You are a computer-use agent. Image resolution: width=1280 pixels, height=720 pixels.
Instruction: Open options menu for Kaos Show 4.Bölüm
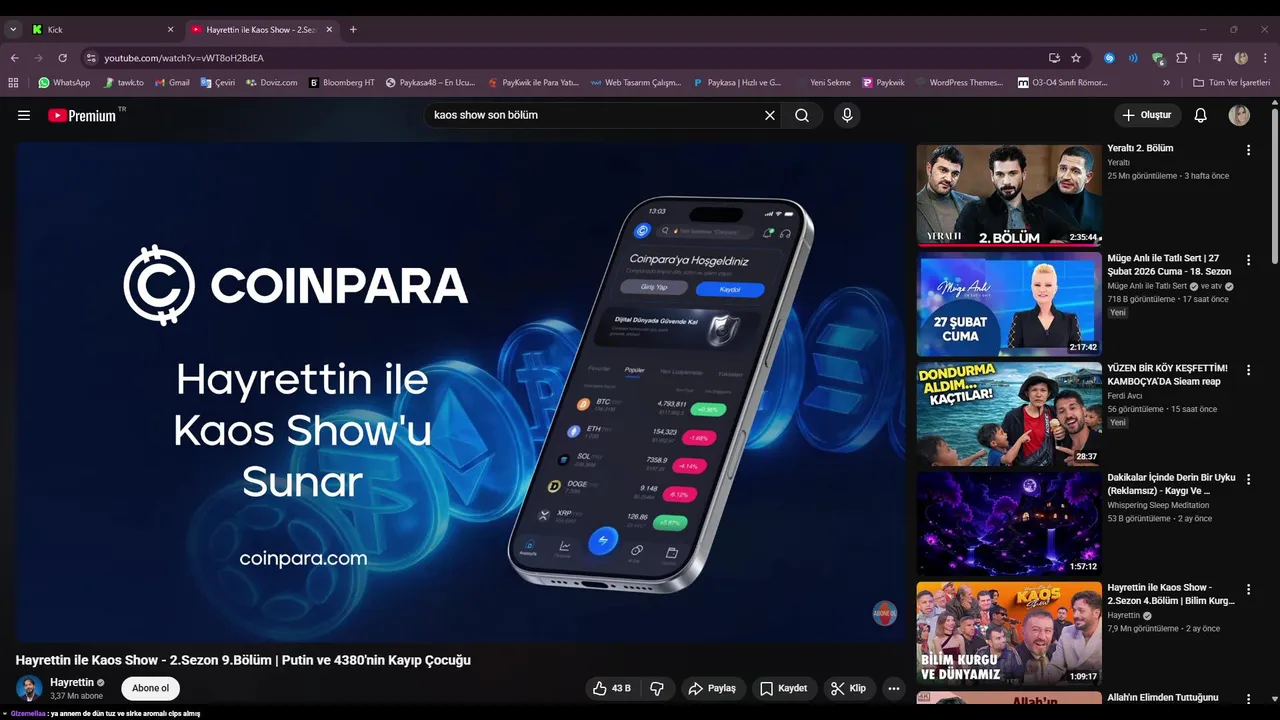click(x=1248, y=589)
